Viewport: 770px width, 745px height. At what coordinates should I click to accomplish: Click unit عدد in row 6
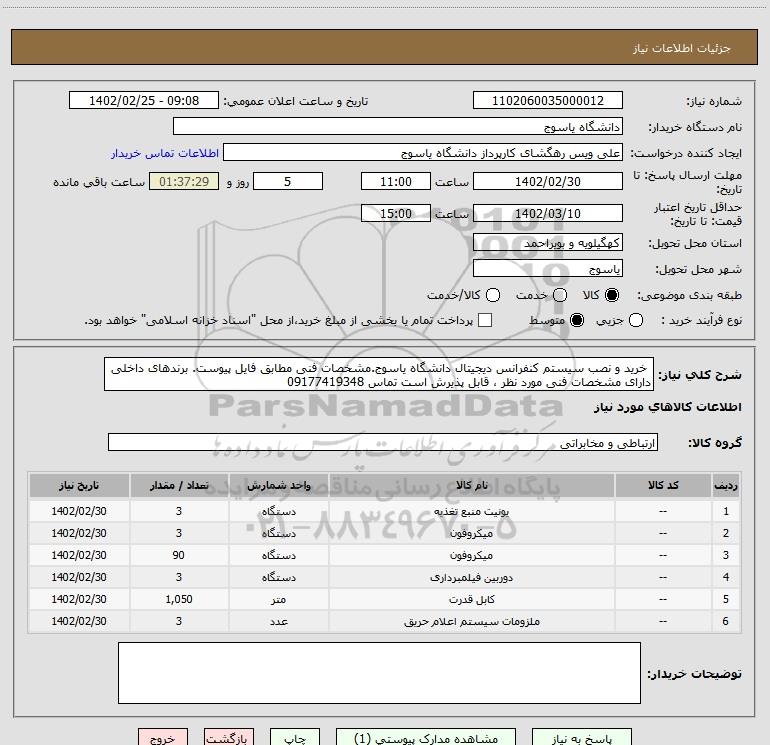click(278, 621)
